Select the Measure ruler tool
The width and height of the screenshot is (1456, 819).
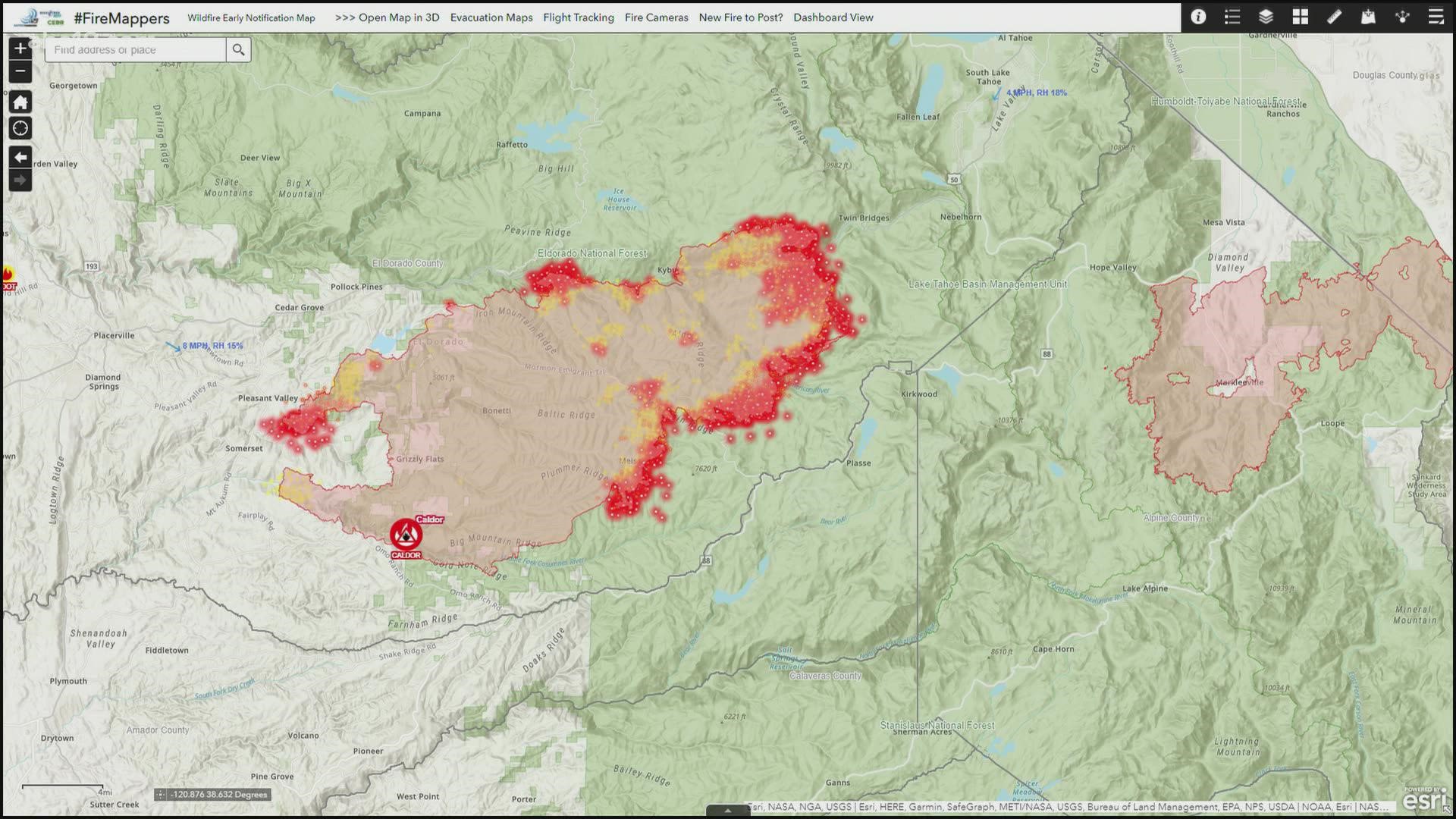1334,17
